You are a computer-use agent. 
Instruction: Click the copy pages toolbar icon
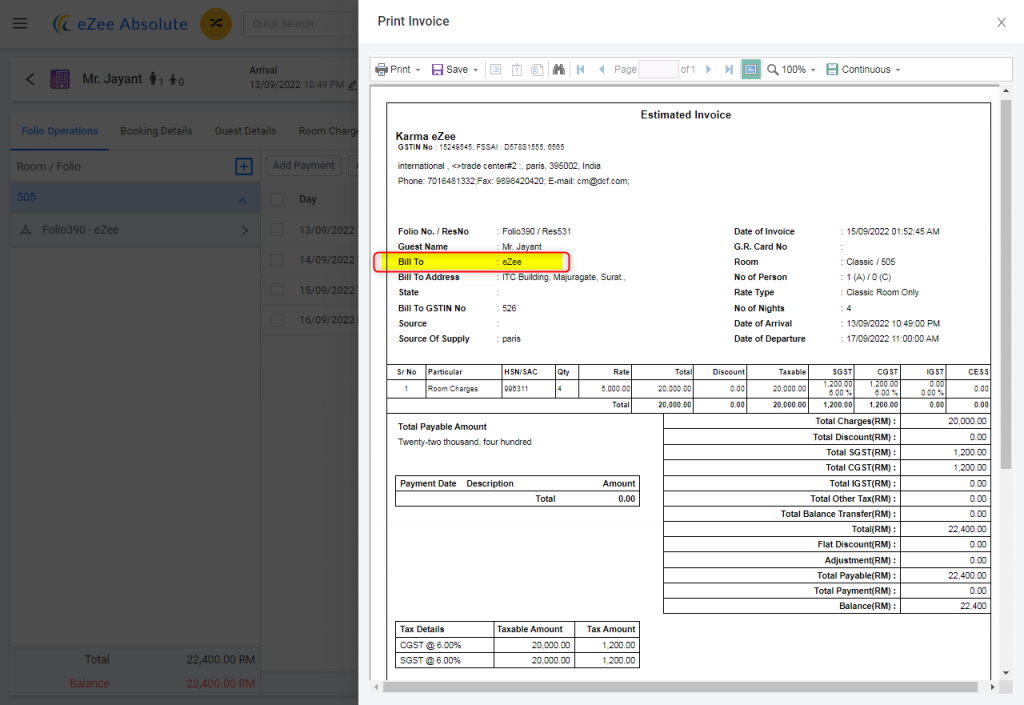point(537,69)
